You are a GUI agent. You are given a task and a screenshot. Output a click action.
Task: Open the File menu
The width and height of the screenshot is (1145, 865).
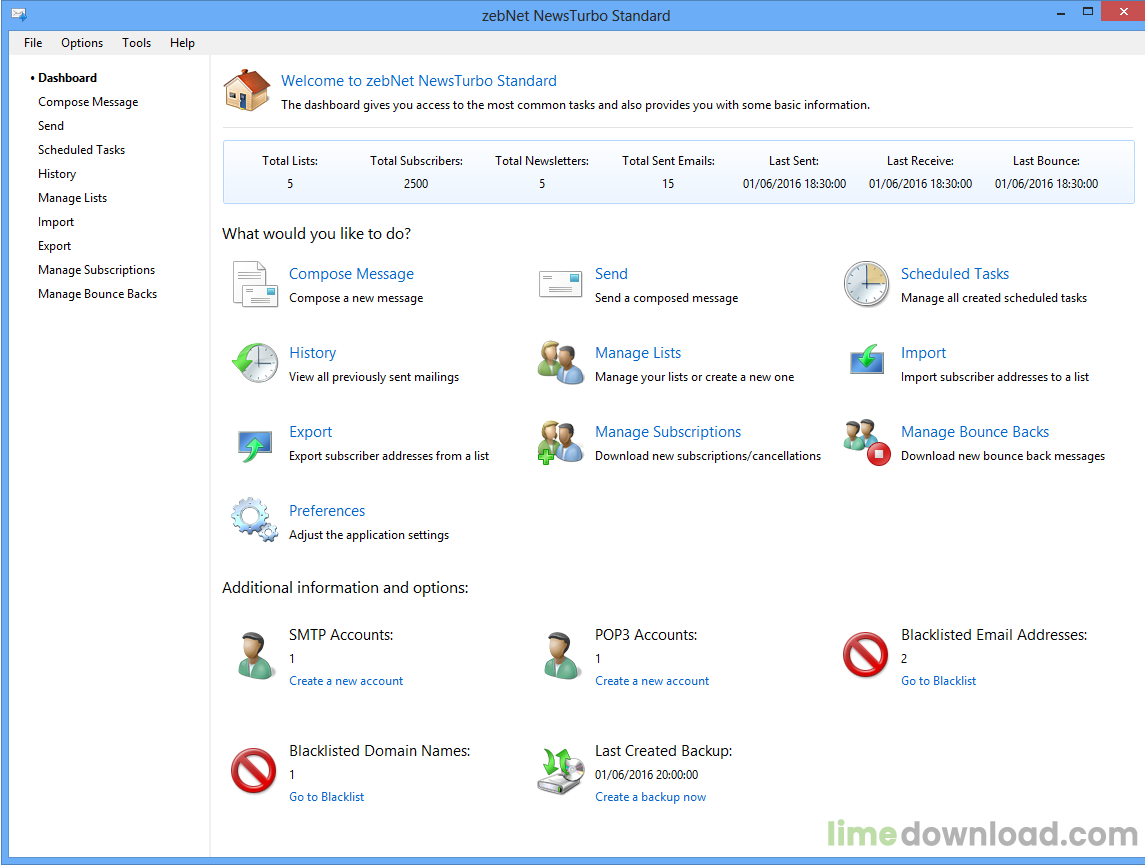pos(33,43)
